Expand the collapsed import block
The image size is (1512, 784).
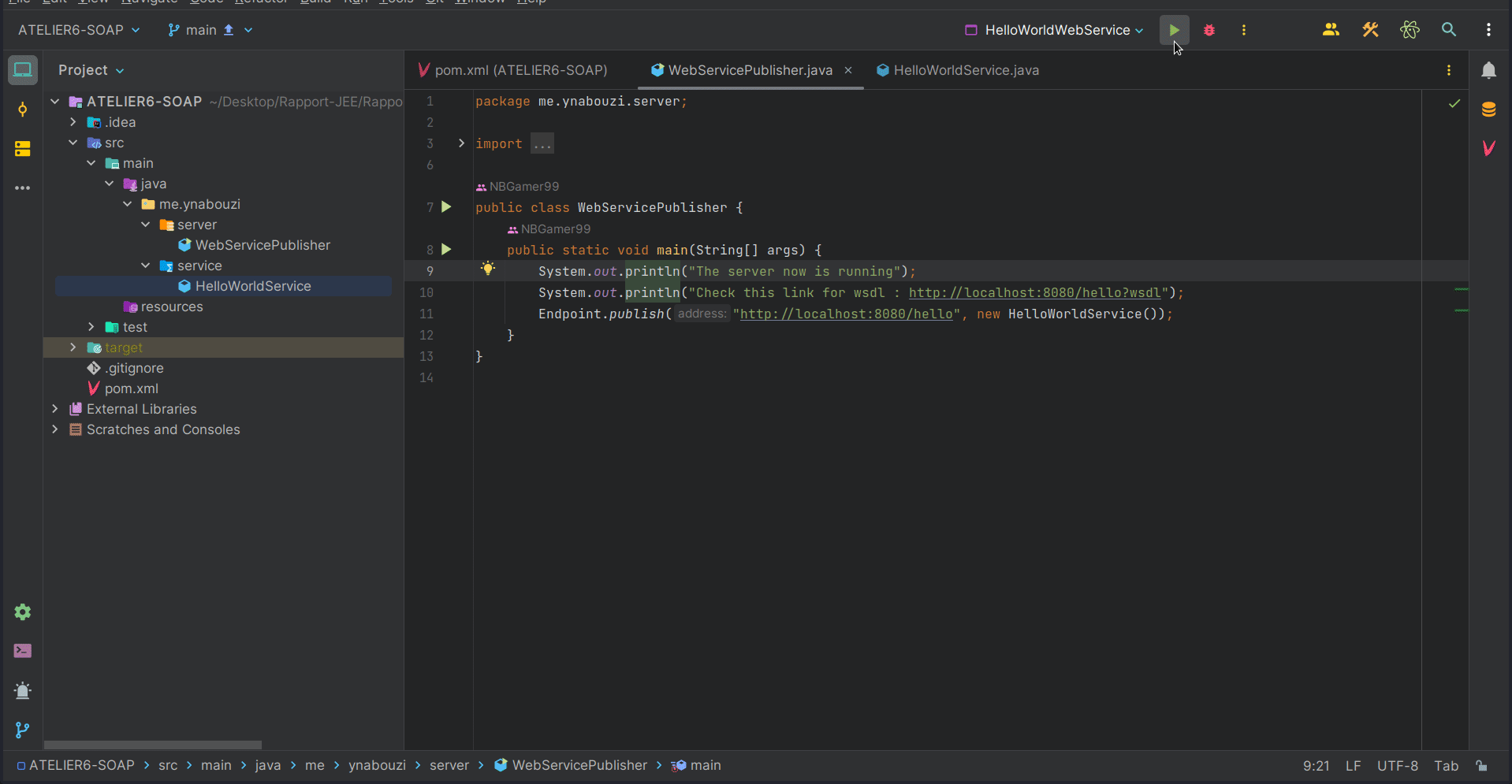click(x=462, y=143)
